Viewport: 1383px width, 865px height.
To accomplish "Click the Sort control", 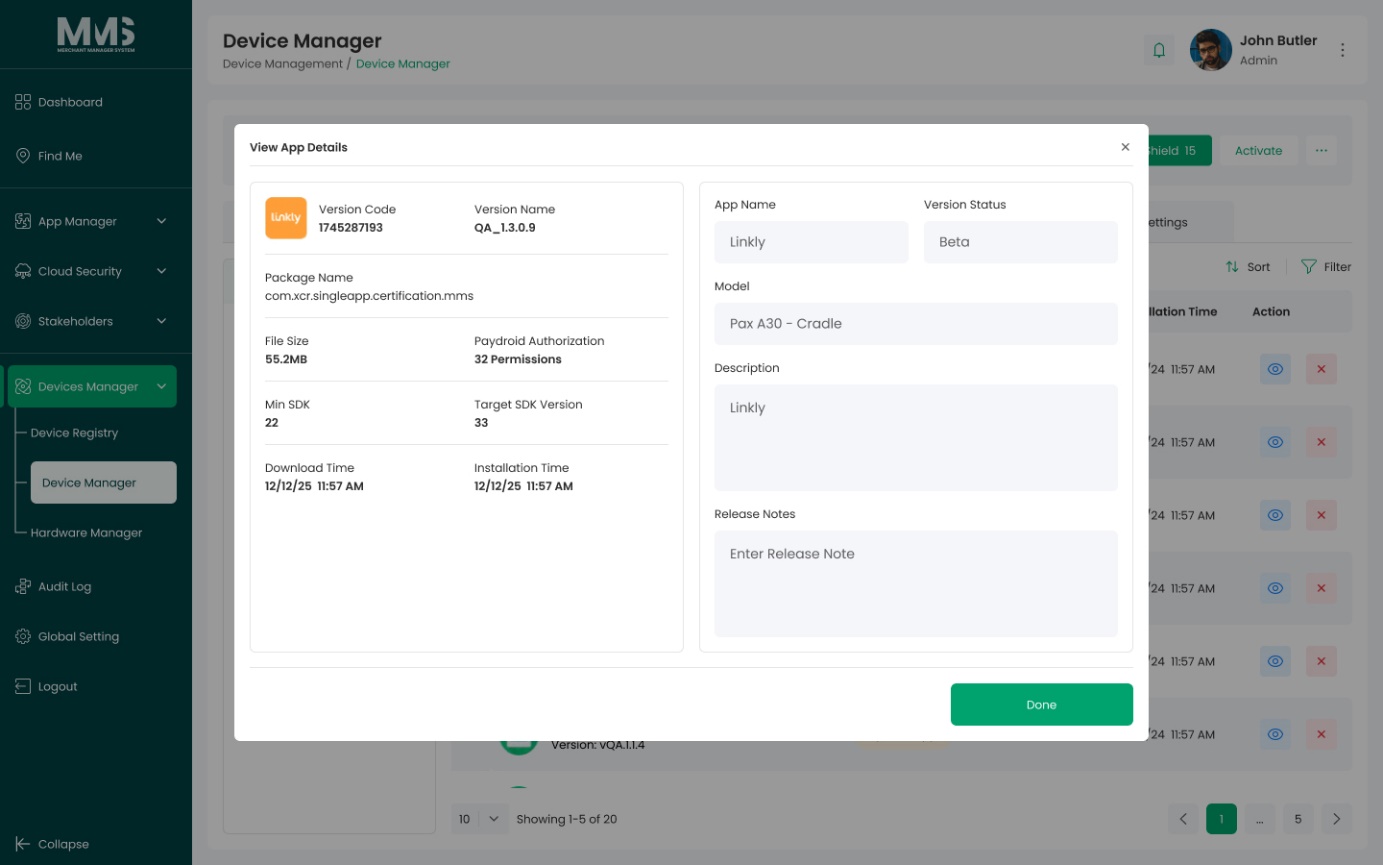I will pos(1248,267).
